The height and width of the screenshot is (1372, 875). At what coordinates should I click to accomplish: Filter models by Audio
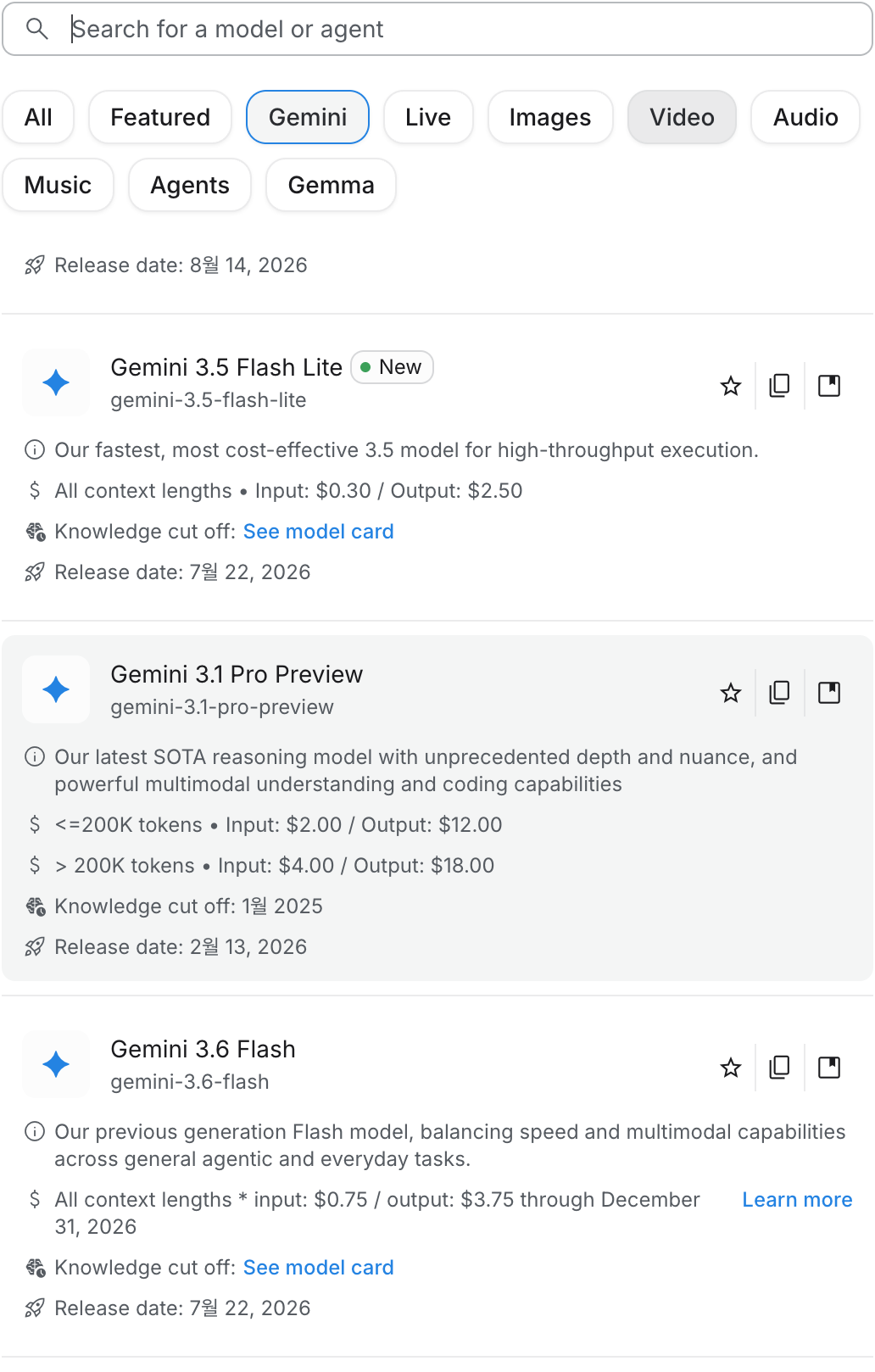805,117
